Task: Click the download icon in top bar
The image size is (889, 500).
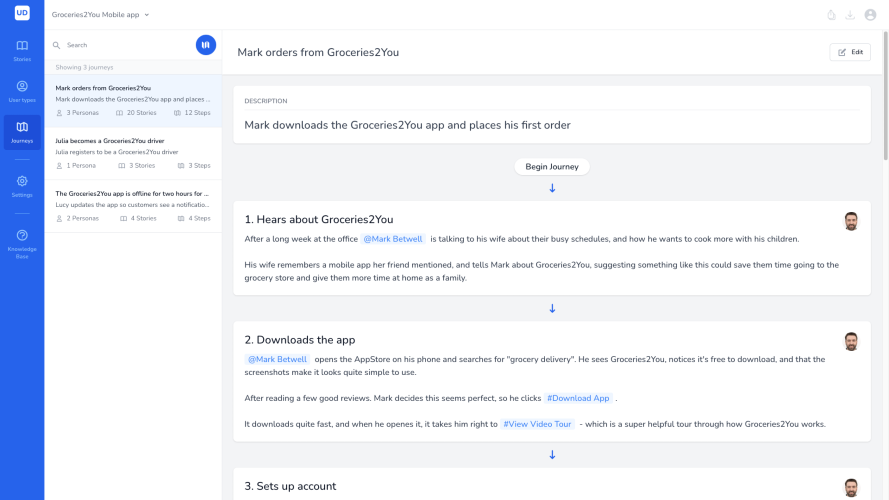Action: tap(850, 15)
